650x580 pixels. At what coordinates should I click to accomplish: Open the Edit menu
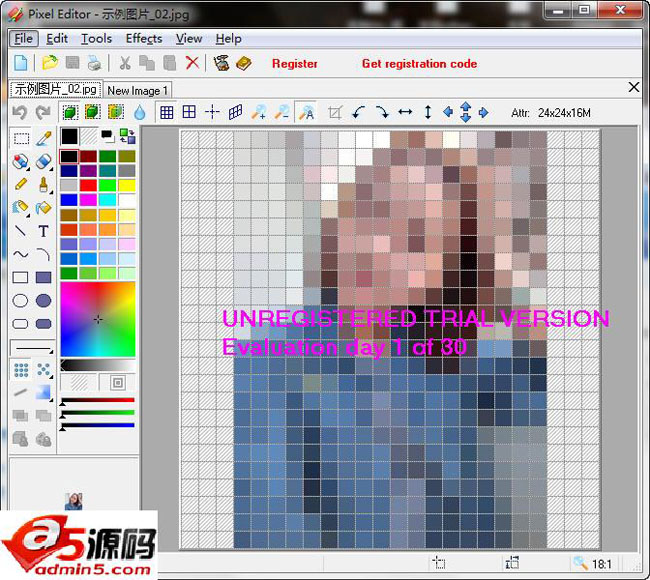click(57, 39)
